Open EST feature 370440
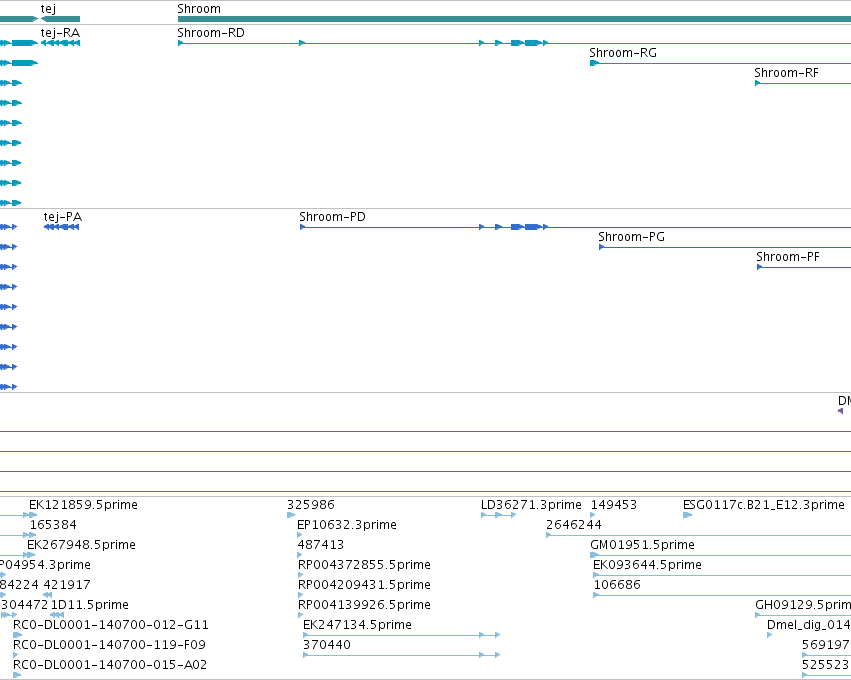The height and width of the screenshot is (680, 851). 327,645
